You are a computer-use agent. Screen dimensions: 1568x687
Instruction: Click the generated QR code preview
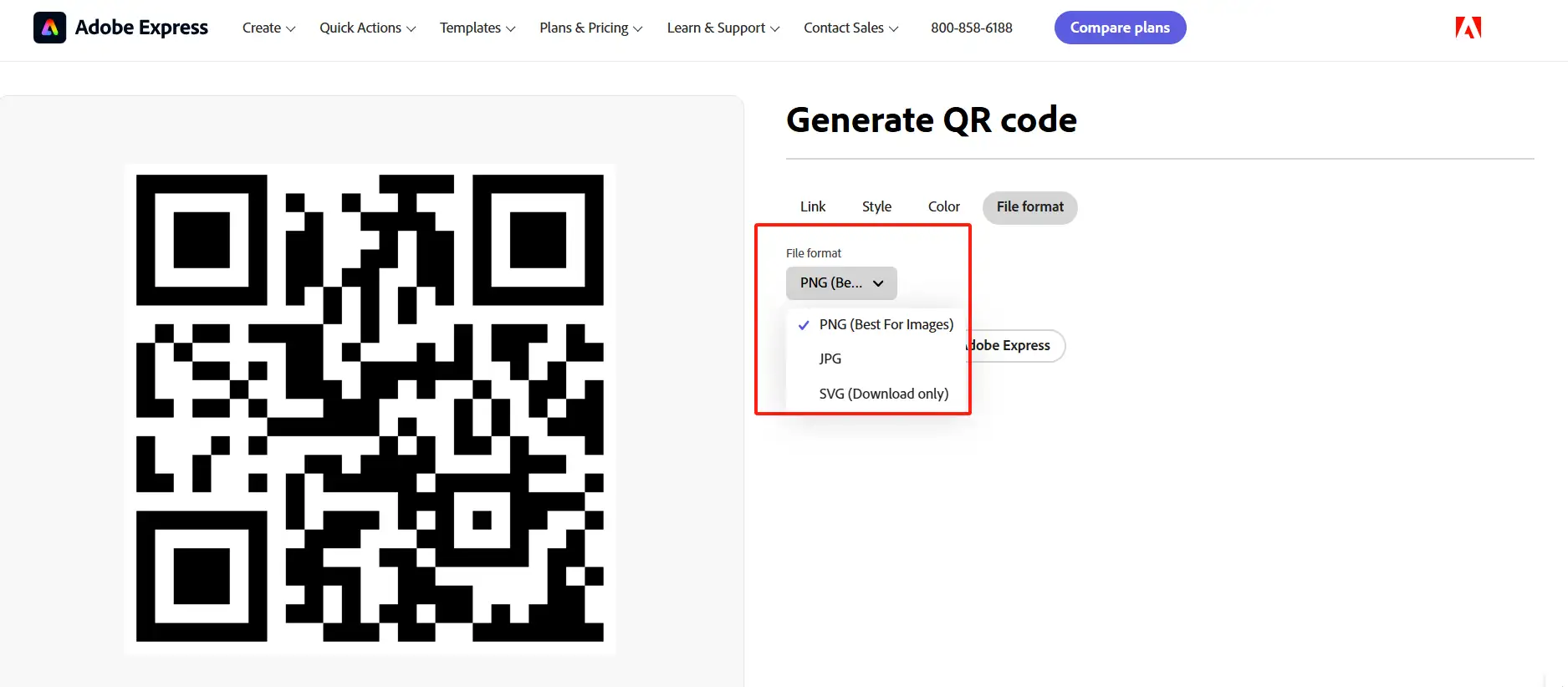pyautogui.click(x=370, y=409)
